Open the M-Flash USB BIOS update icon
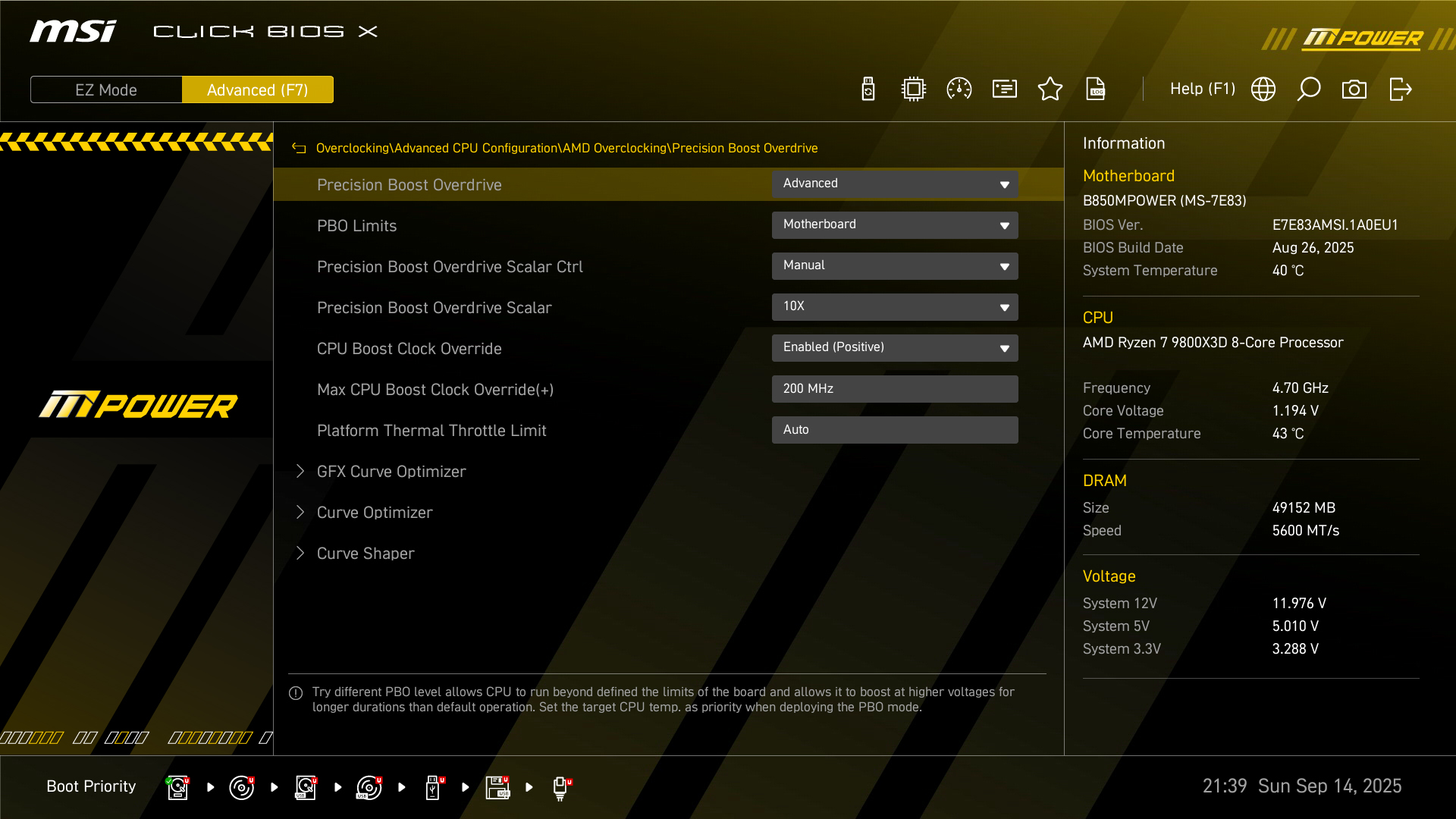 868,89
